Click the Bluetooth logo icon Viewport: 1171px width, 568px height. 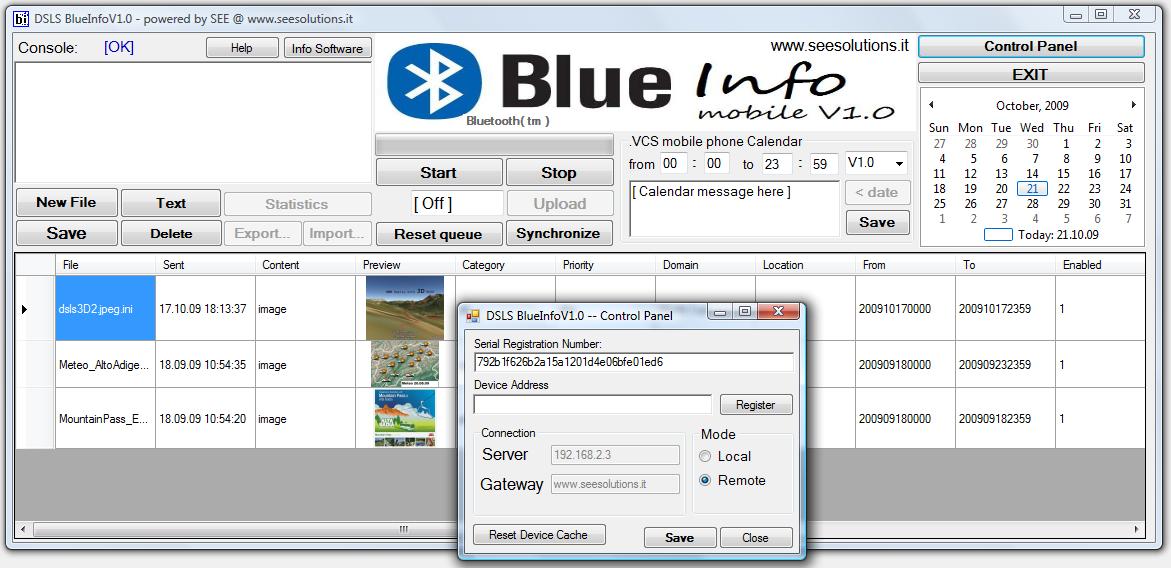[435, 81]
